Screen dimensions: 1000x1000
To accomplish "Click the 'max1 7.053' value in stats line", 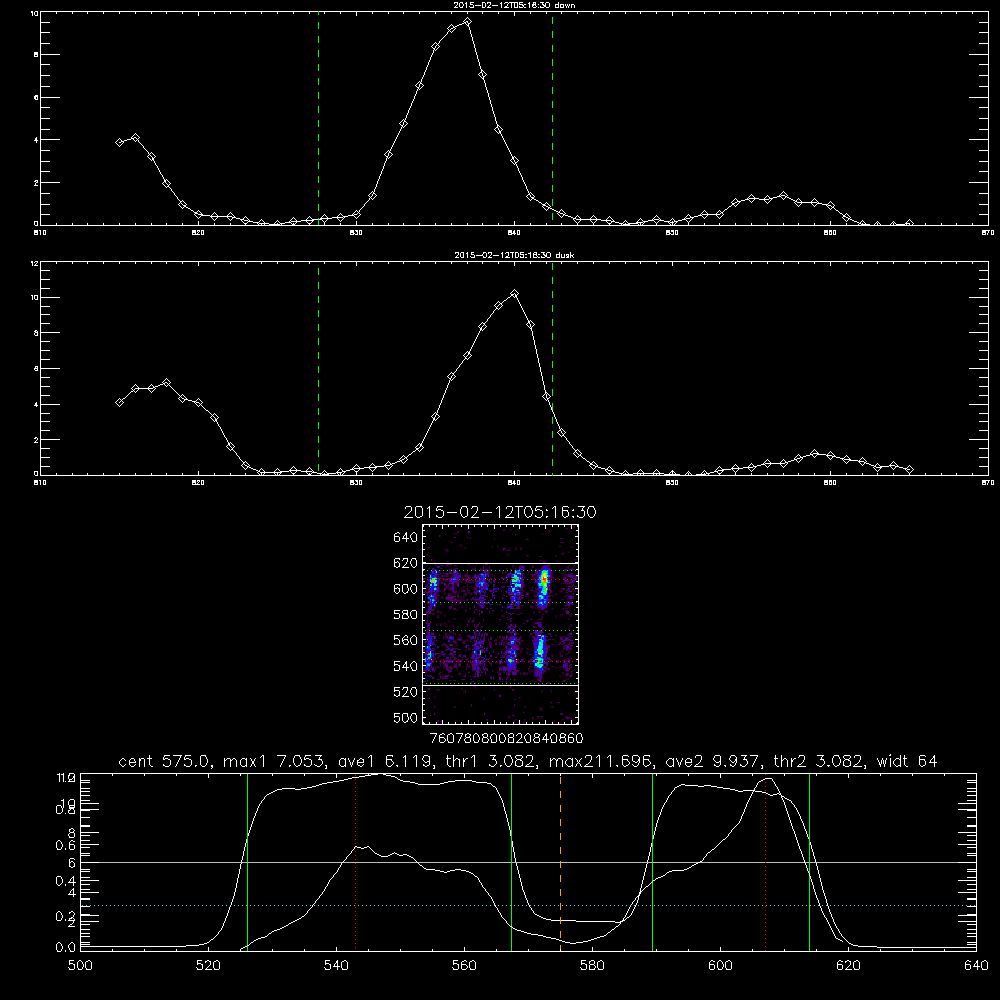I will [276, 761].
